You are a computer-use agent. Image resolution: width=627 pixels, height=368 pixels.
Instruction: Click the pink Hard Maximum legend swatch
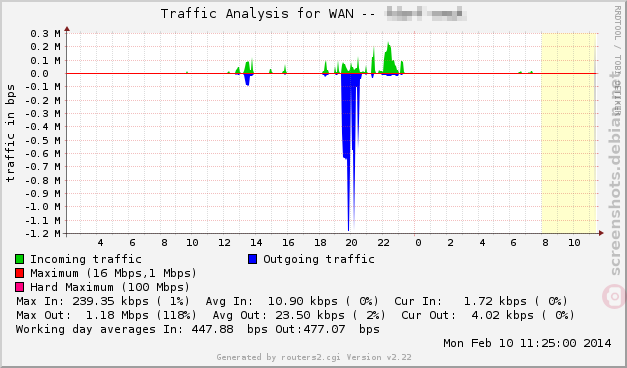[x=19, y=287]
